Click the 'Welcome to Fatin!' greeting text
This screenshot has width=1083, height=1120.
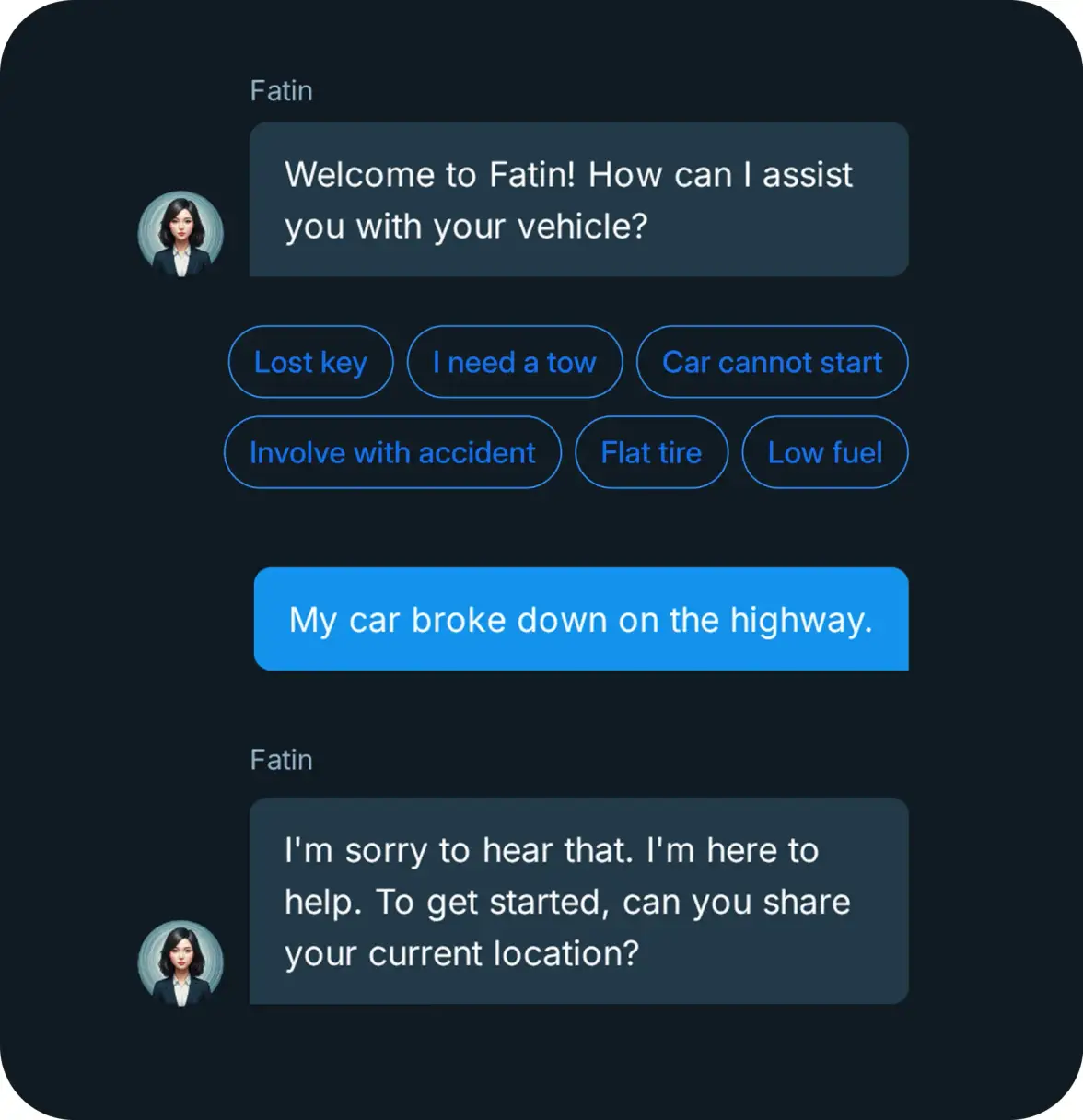430,175
